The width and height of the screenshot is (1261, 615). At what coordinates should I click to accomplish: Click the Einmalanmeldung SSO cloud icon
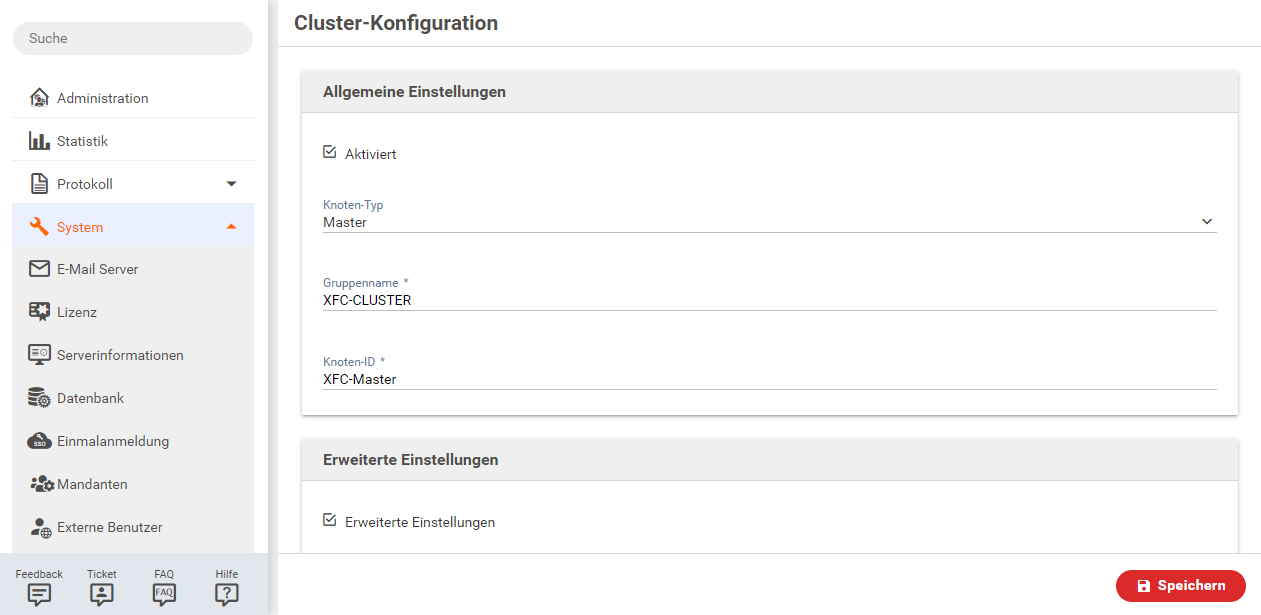click(40, 441)
